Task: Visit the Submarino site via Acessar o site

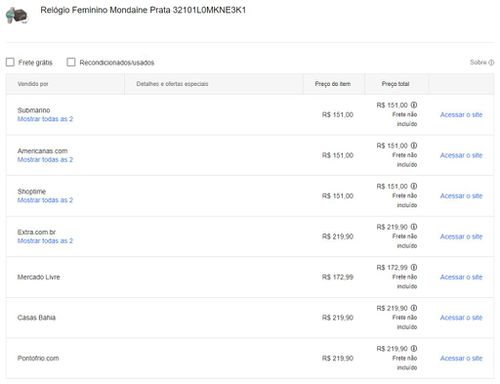Action: tap(461, 115)
